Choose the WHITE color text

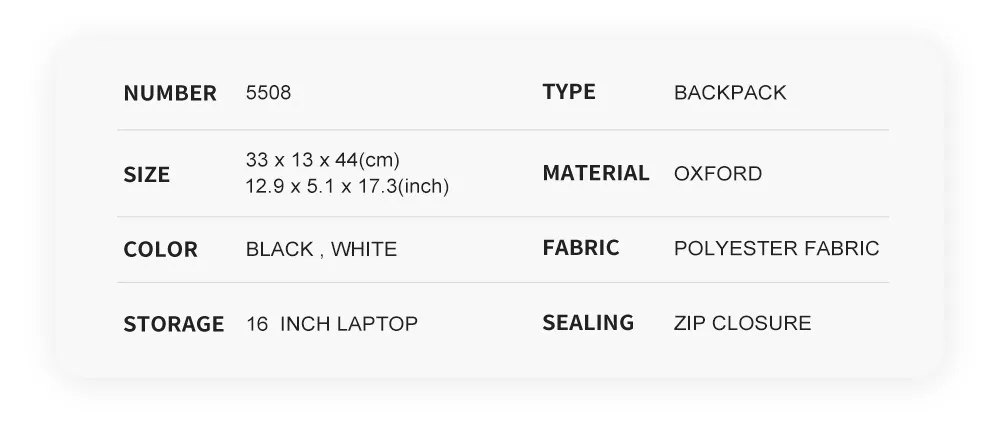tap(364, 249)
